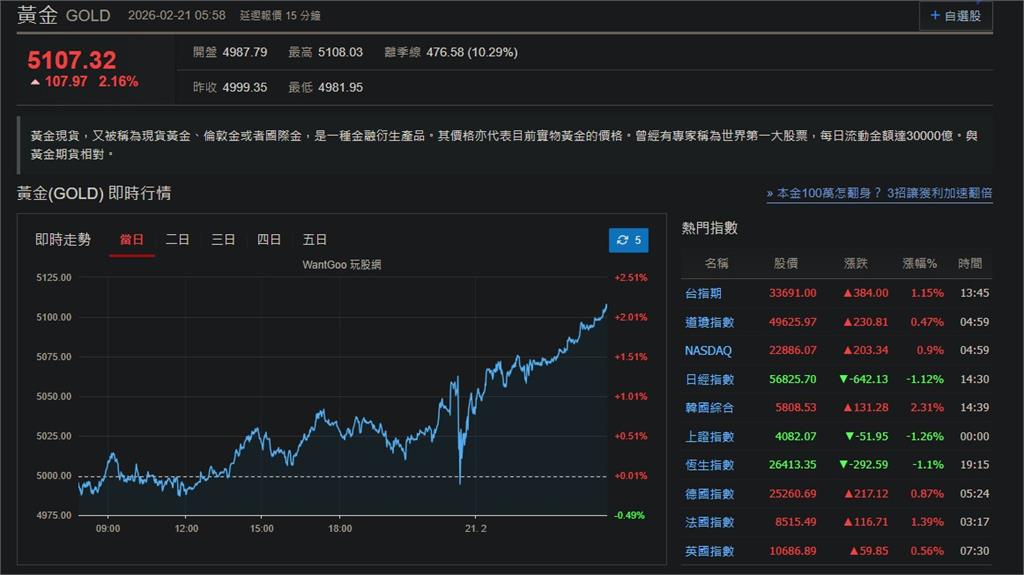Click the 黃金 GOLD page title

63,15
